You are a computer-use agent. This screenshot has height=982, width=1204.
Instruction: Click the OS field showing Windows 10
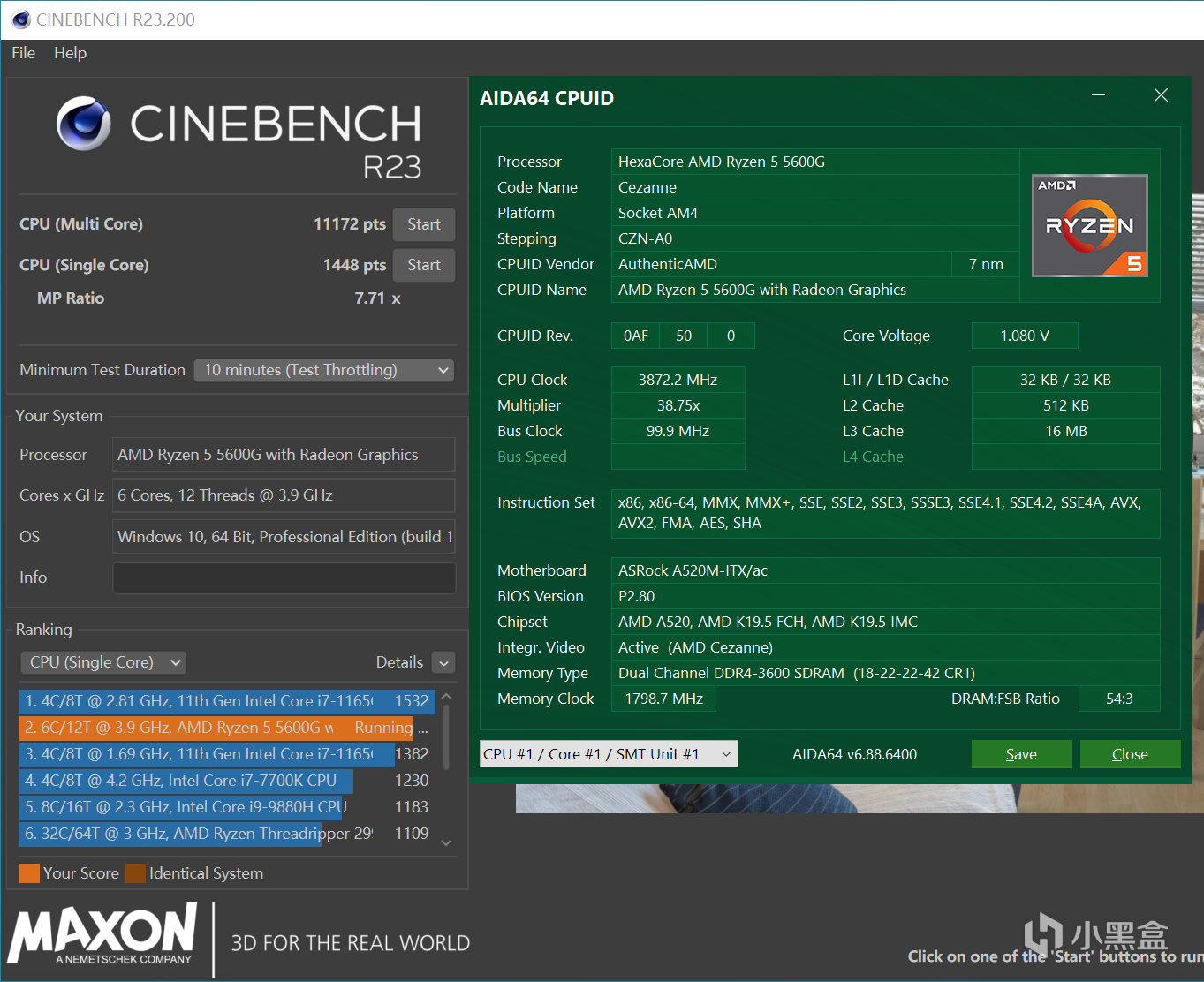click(x=284, y=537)
